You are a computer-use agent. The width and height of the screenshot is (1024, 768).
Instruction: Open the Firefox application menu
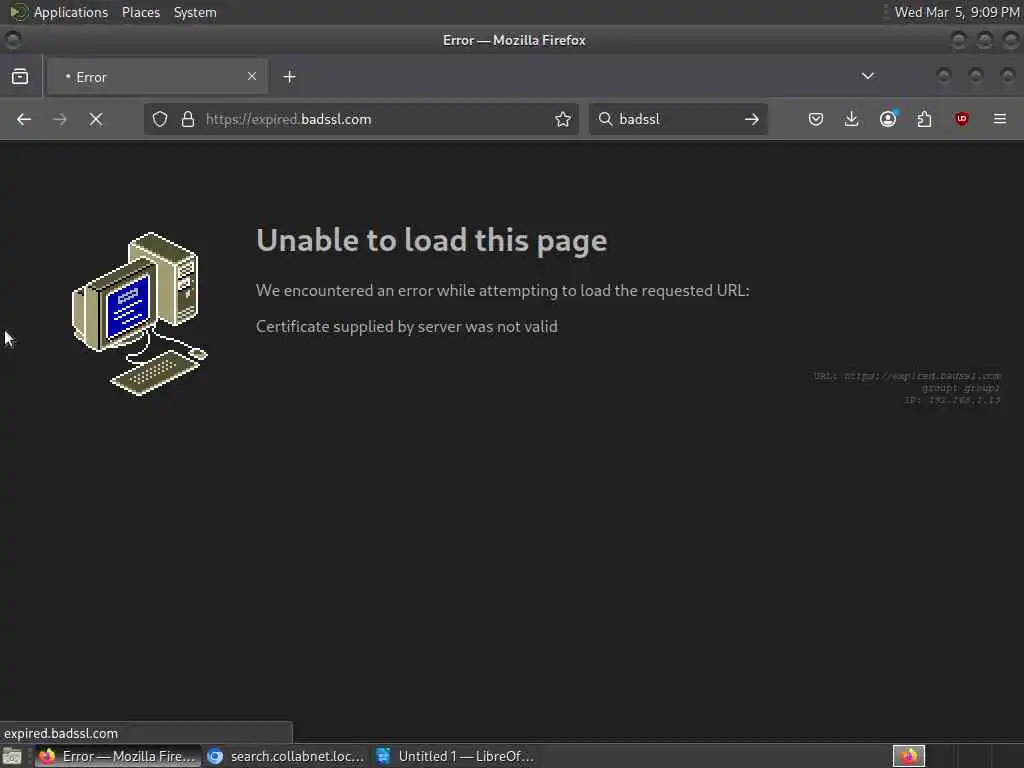1000,120
